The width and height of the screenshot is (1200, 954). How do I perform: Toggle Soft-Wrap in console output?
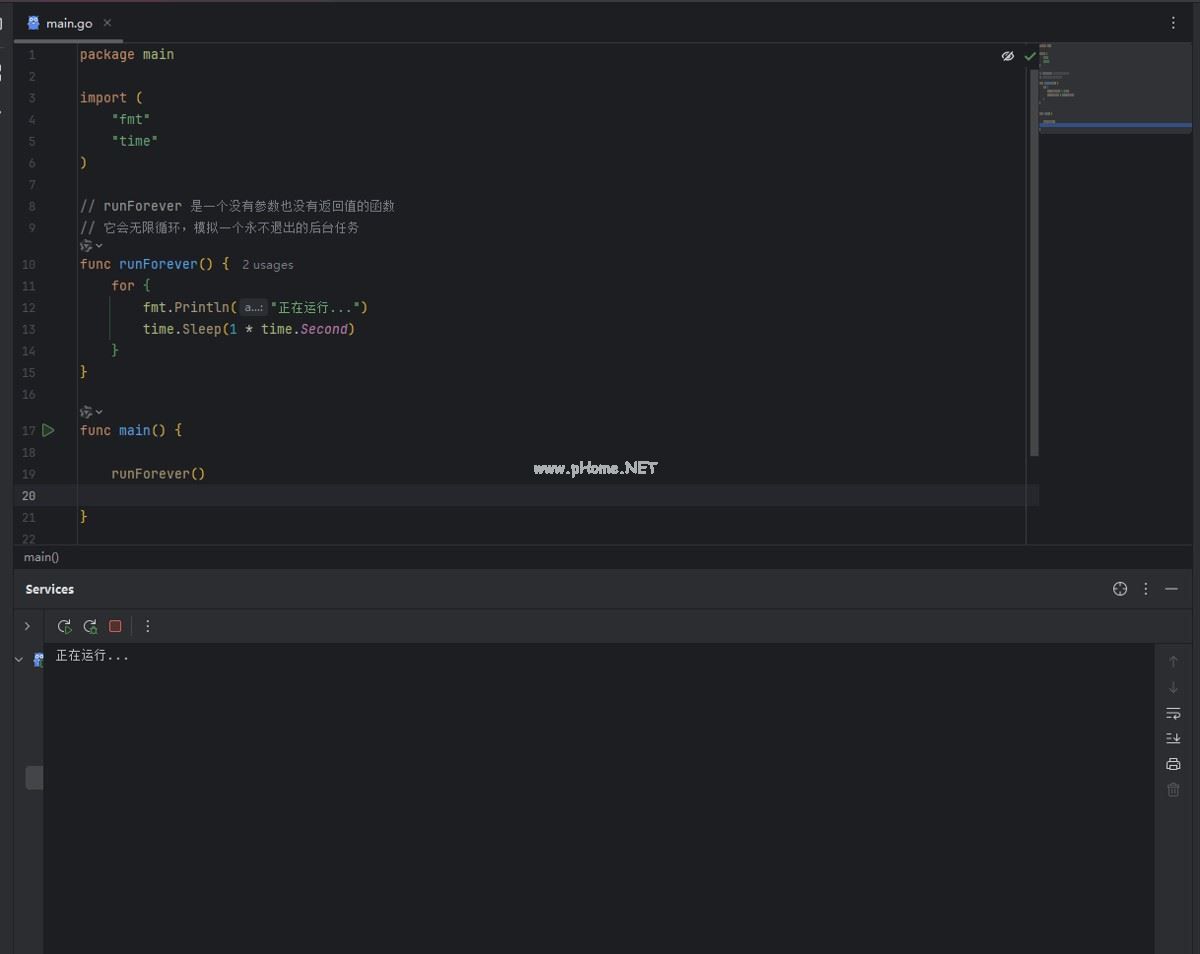pos(1173,713)
